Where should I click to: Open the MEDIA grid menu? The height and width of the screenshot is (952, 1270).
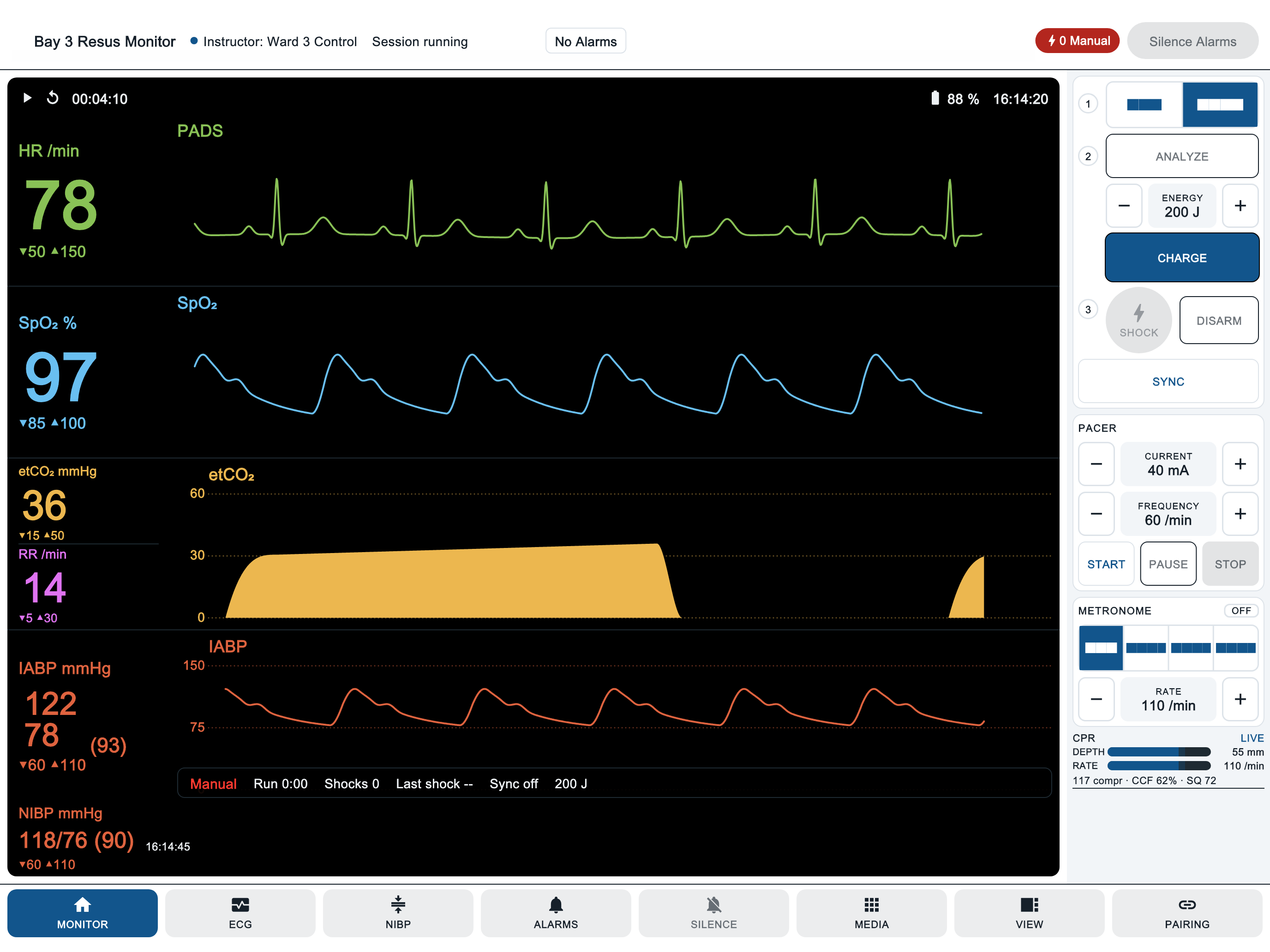tap(872, 912)
